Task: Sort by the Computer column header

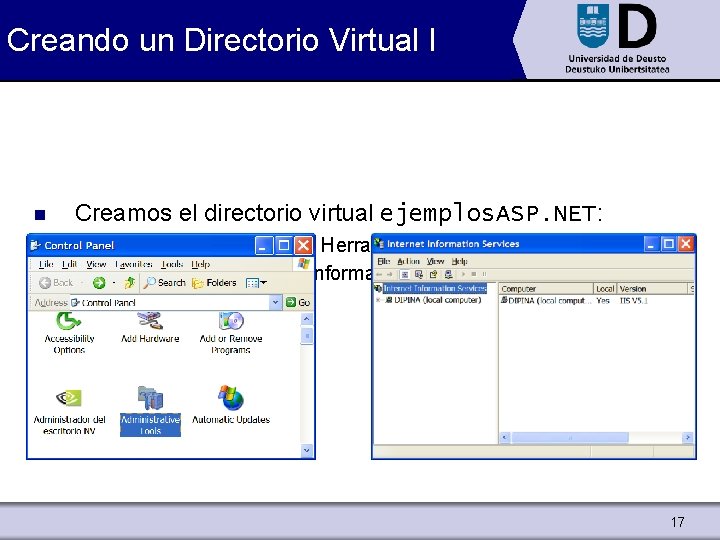Action: (x=546, y=289)
